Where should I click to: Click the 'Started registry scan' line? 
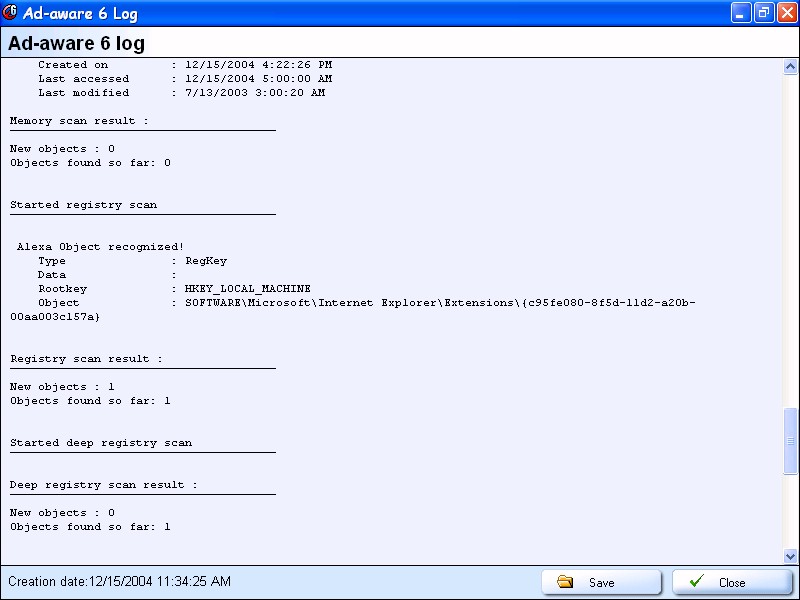pyautogui.click(x=84, y=205)
